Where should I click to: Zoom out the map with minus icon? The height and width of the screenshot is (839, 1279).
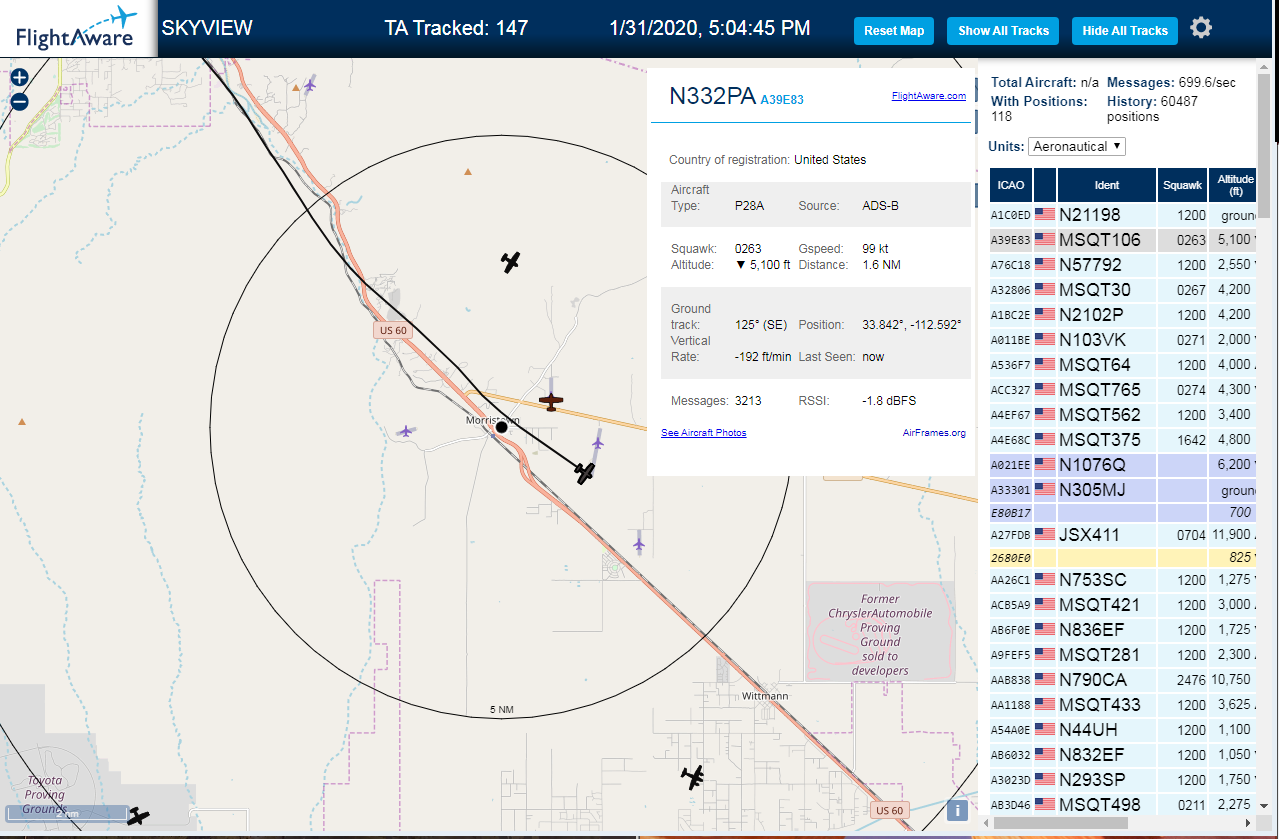[19, 101]
